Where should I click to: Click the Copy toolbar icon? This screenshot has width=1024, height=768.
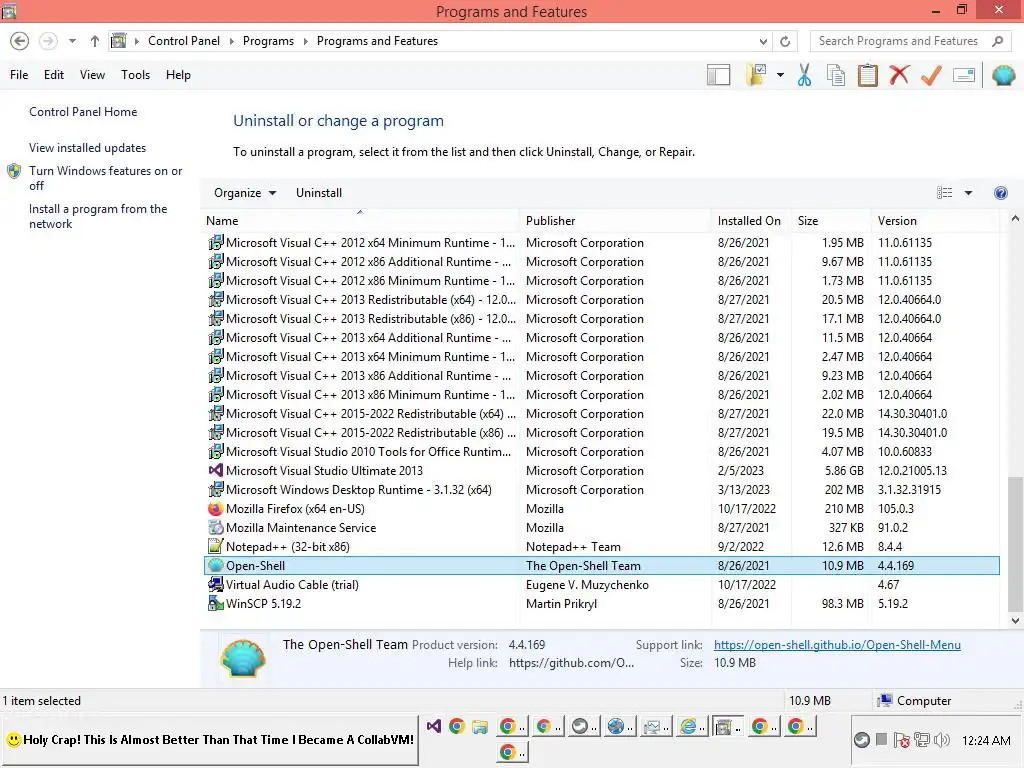[x=836, y=75]
